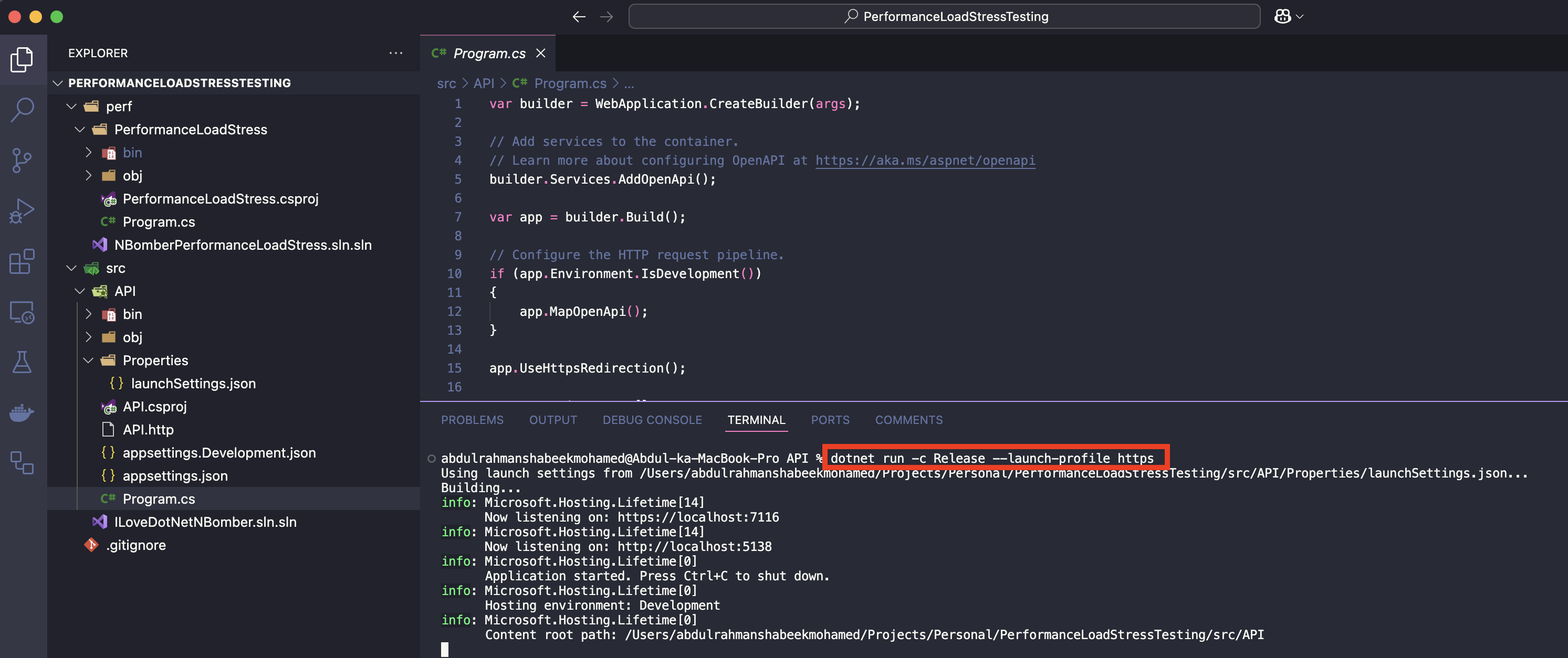This screenshot has height=658, width=1568.
Task: Switch to the PROBLEMS panel tab
Action: 472,420
